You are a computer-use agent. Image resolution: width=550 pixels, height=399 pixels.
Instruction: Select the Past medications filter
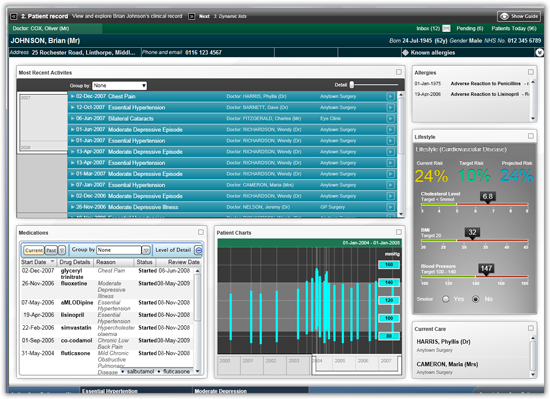pyautogui.click(x=51, y=250)
